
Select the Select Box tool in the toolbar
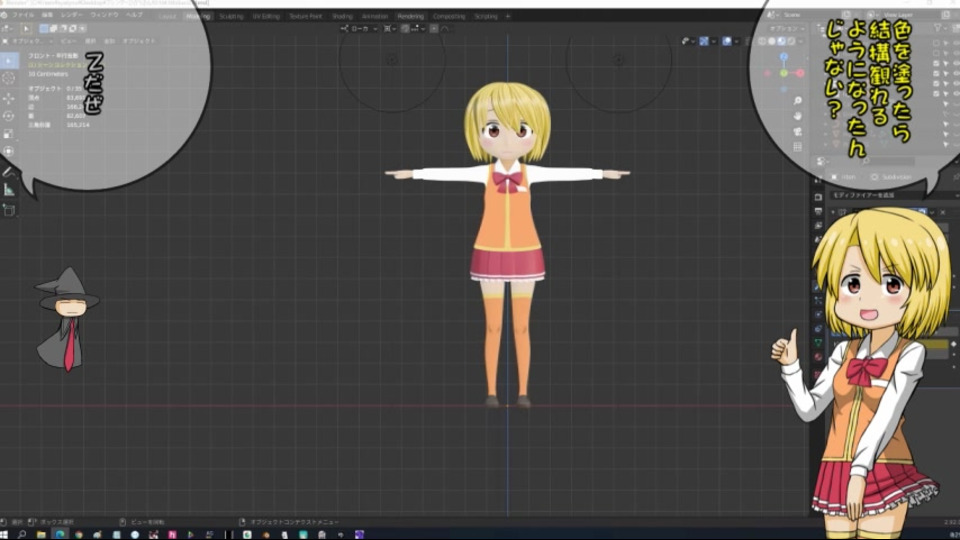9,61
